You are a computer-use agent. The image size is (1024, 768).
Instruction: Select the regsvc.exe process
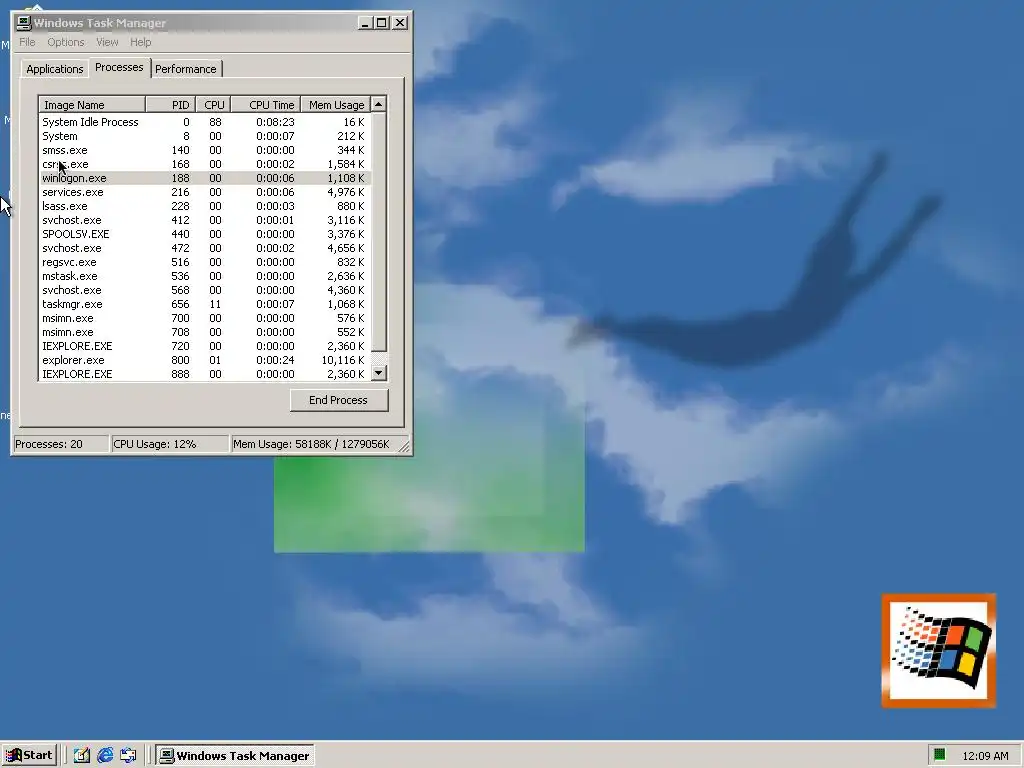pyautogui.click(x=204, y=262)
